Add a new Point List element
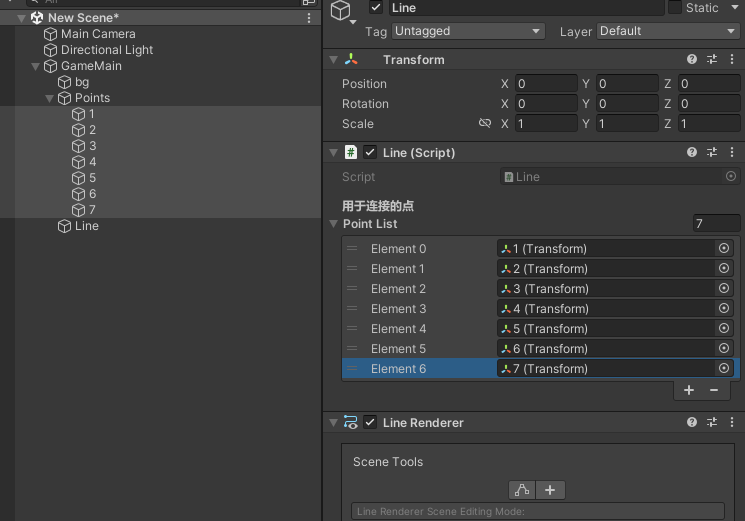The image size is (745, 521). click(x=689, y=390)
